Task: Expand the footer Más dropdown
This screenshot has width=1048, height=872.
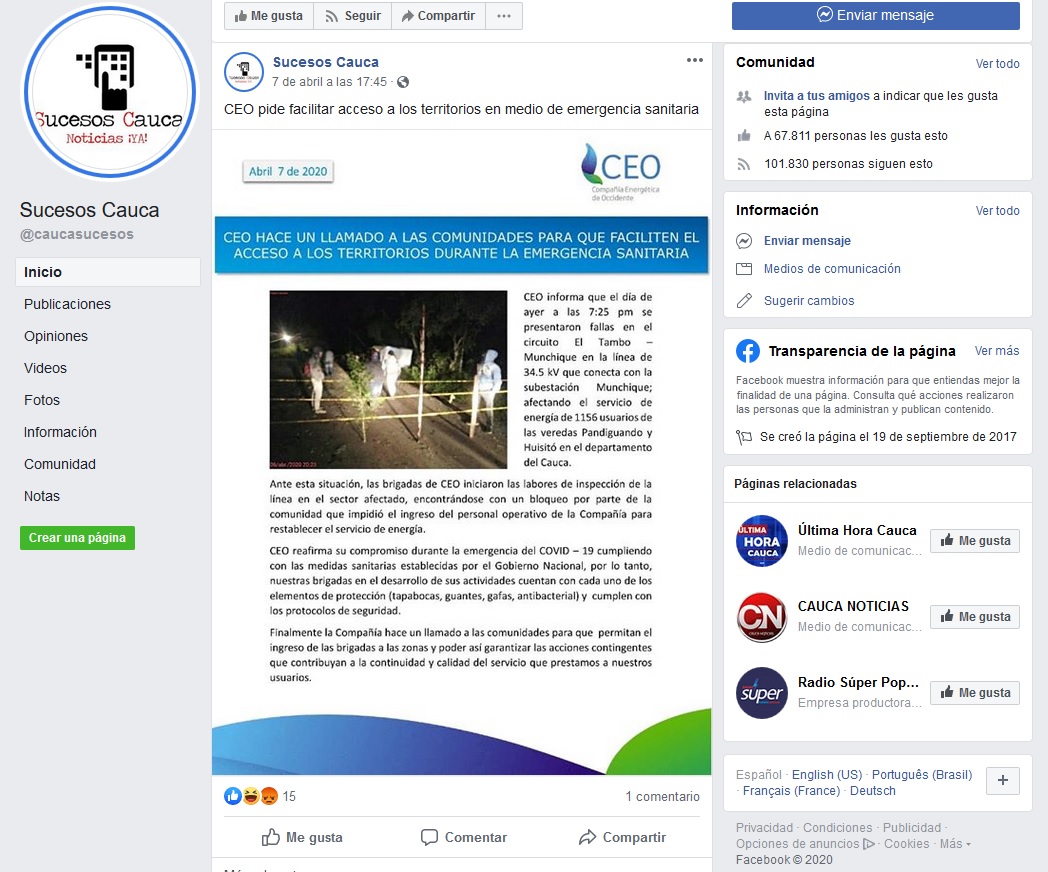Action: tap(955, 844)
